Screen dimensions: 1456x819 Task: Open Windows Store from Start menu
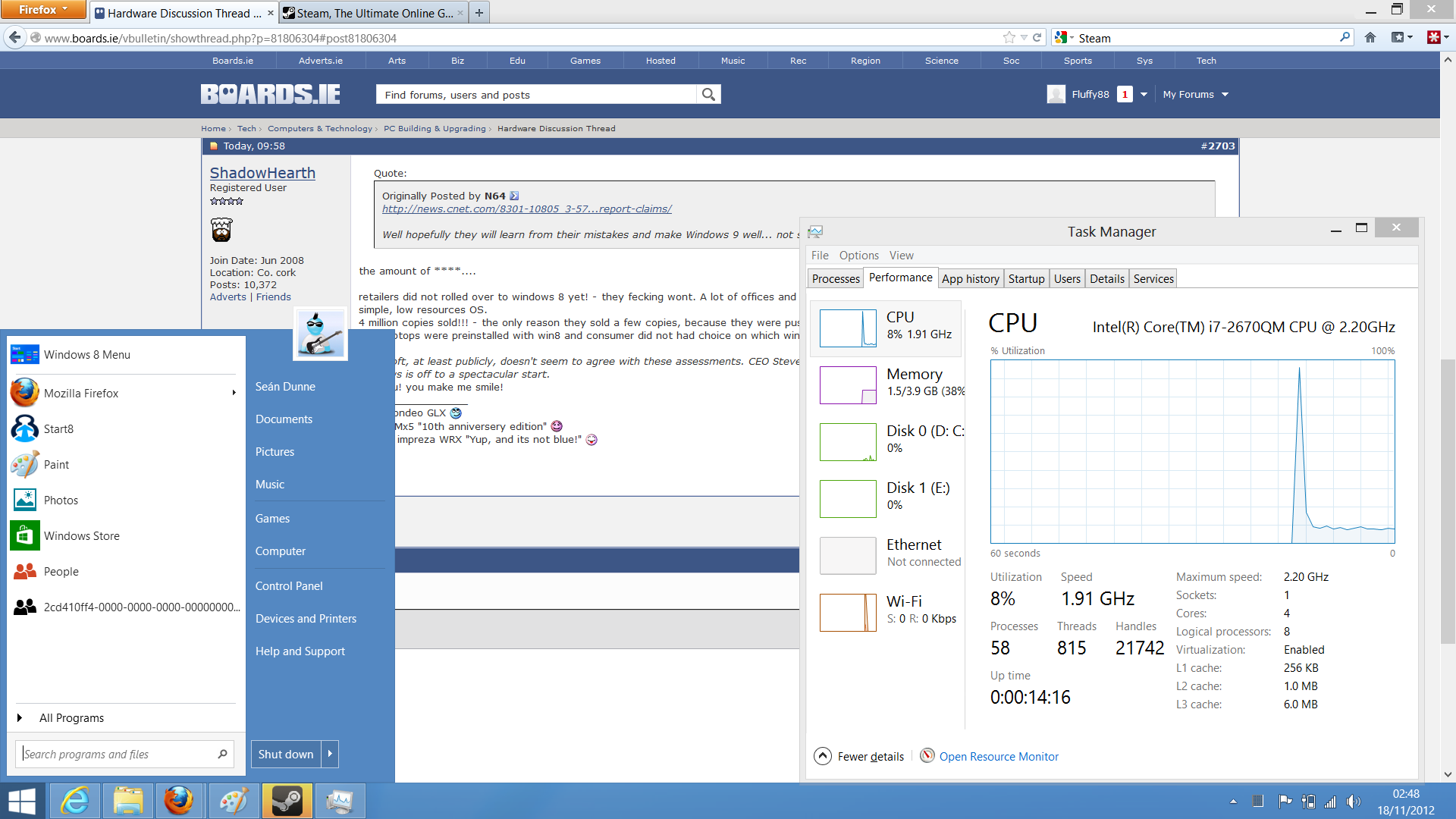(125, 535)
